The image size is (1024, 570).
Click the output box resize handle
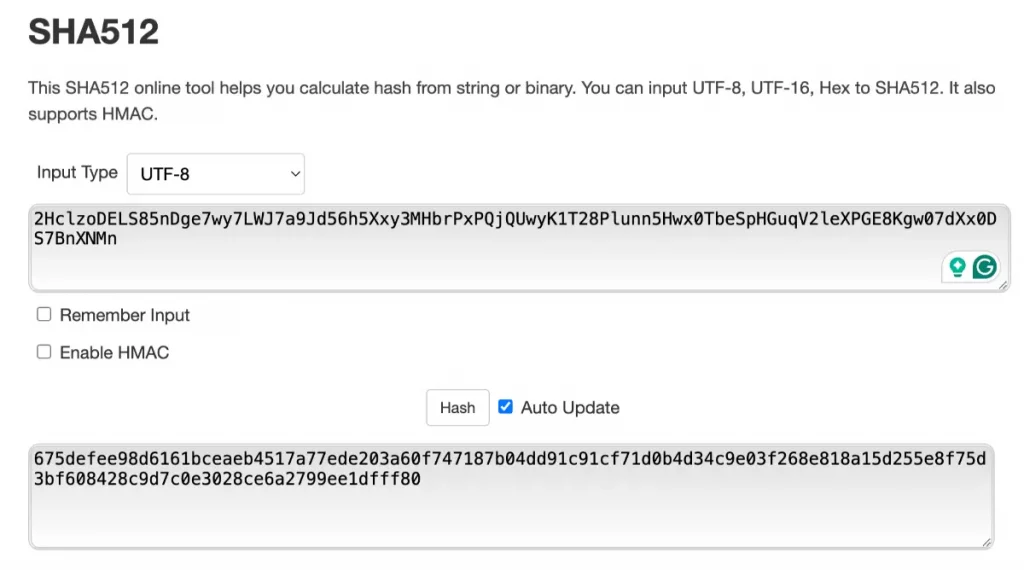click(987, 542)
